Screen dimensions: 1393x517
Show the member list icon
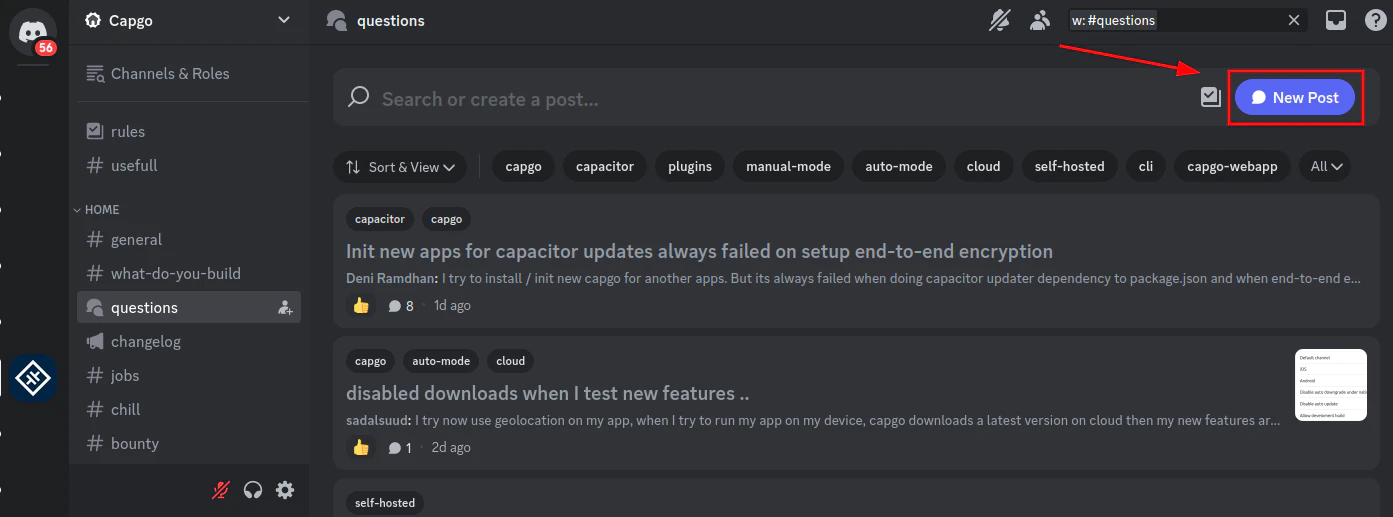(x=1041, y=20)
